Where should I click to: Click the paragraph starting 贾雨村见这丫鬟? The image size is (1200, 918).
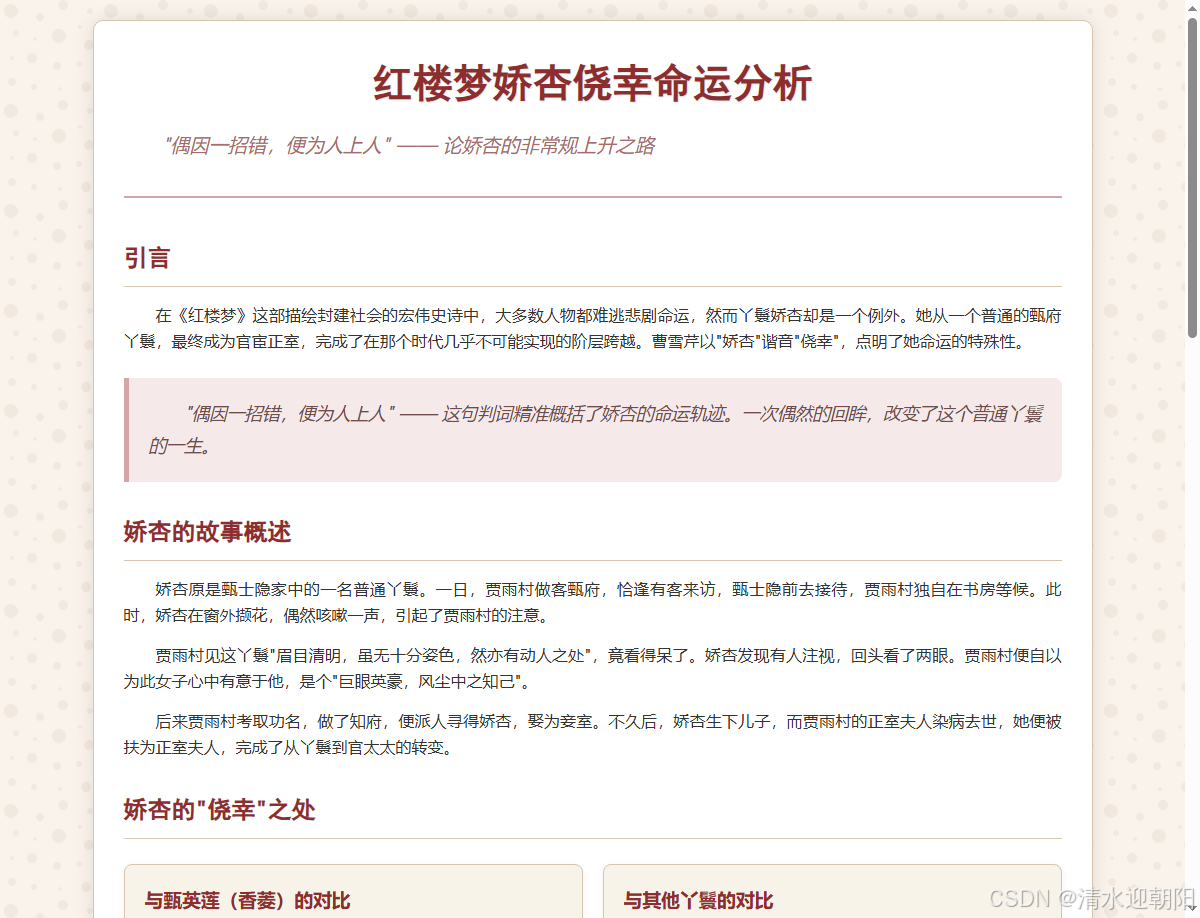(592, 669)
